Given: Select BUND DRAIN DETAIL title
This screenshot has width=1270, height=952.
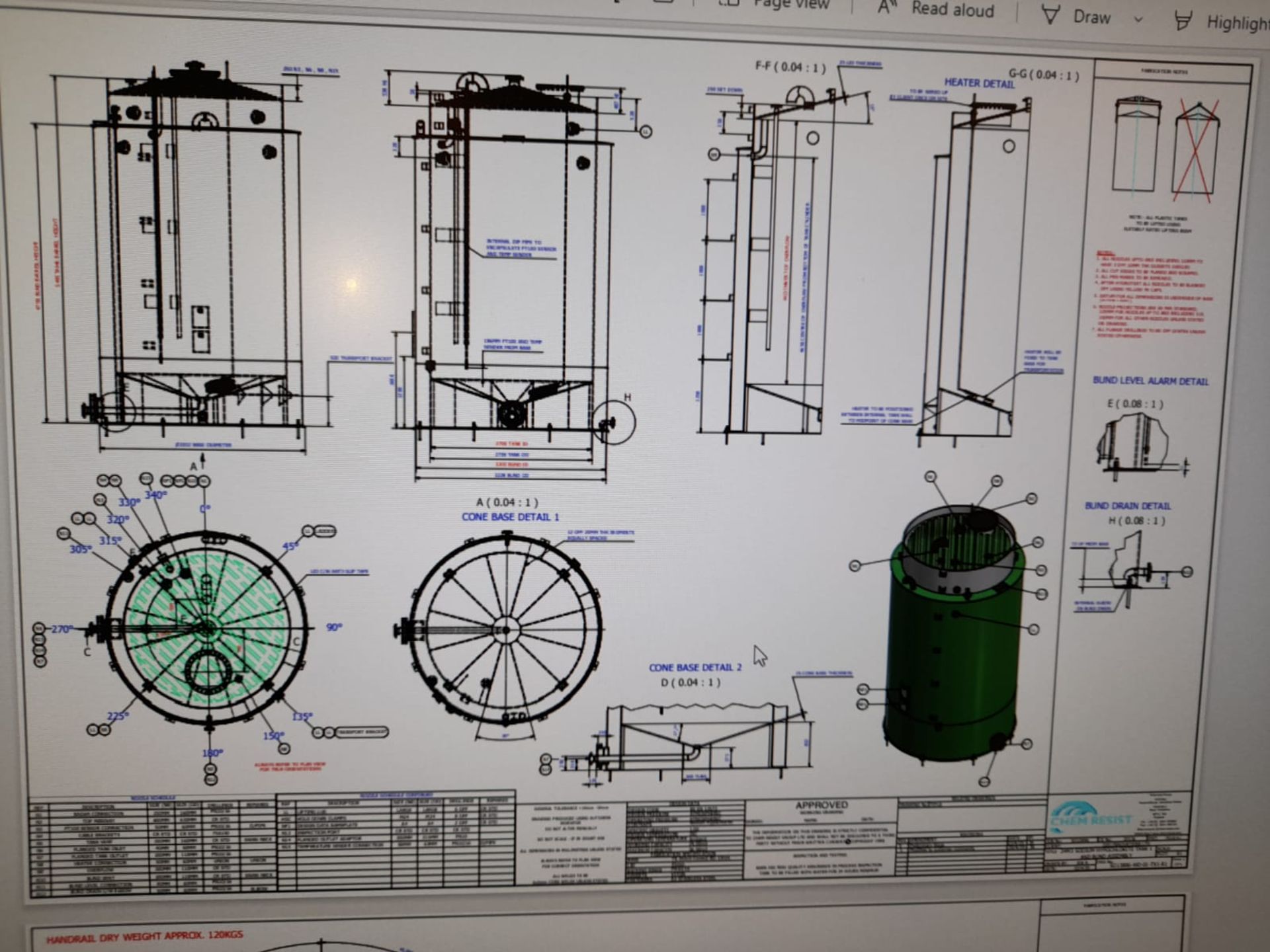Looking at the screenshot, I should 1128,506.
